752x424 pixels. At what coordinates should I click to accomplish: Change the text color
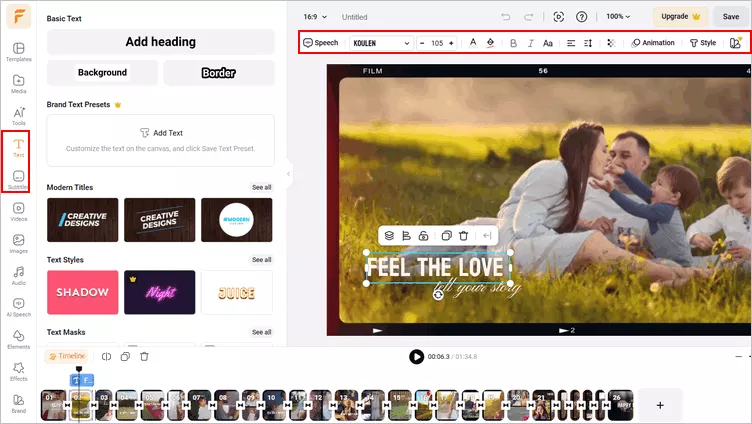(x=473, y=43)
